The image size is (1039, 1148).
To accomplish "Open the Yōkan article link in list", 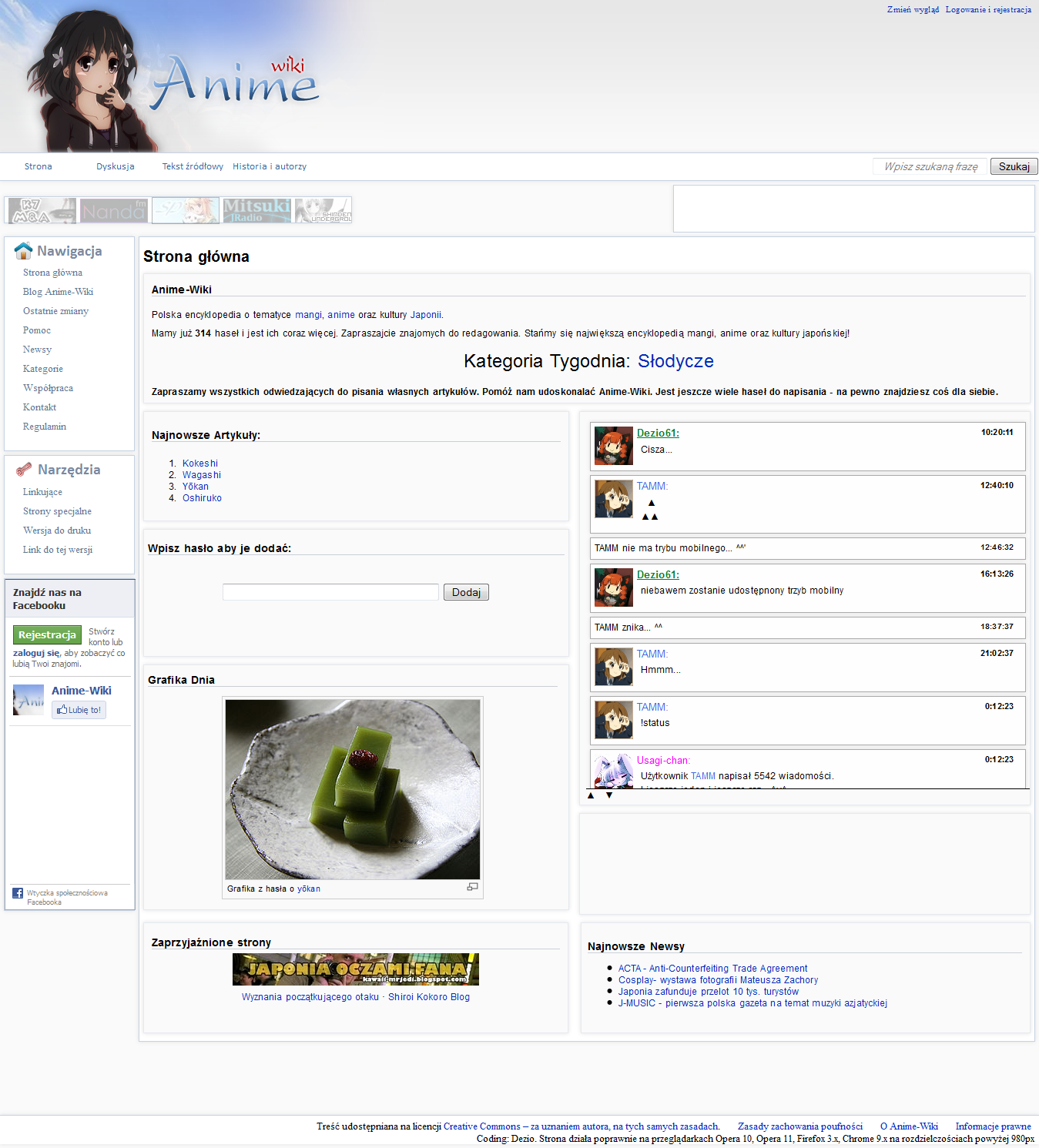I will 196,487.
